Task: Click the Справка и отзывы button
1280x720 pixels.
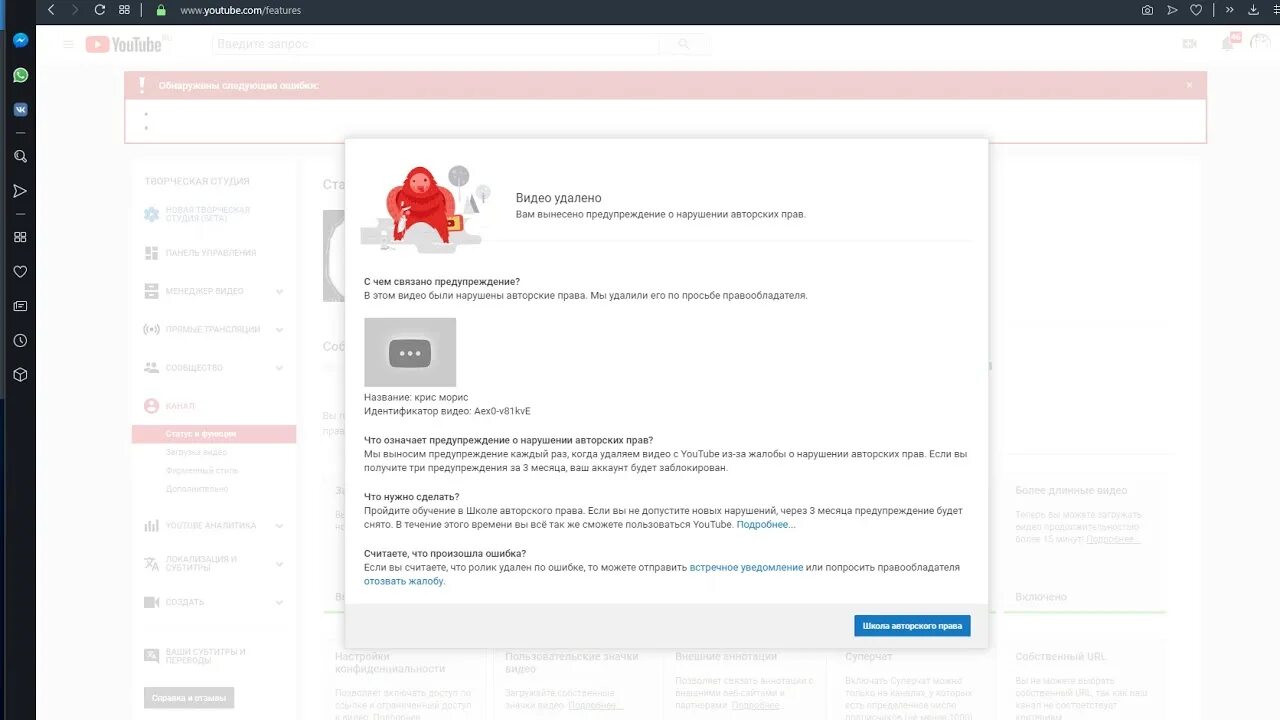Action: pyautogui.click(x=189, y=698)
